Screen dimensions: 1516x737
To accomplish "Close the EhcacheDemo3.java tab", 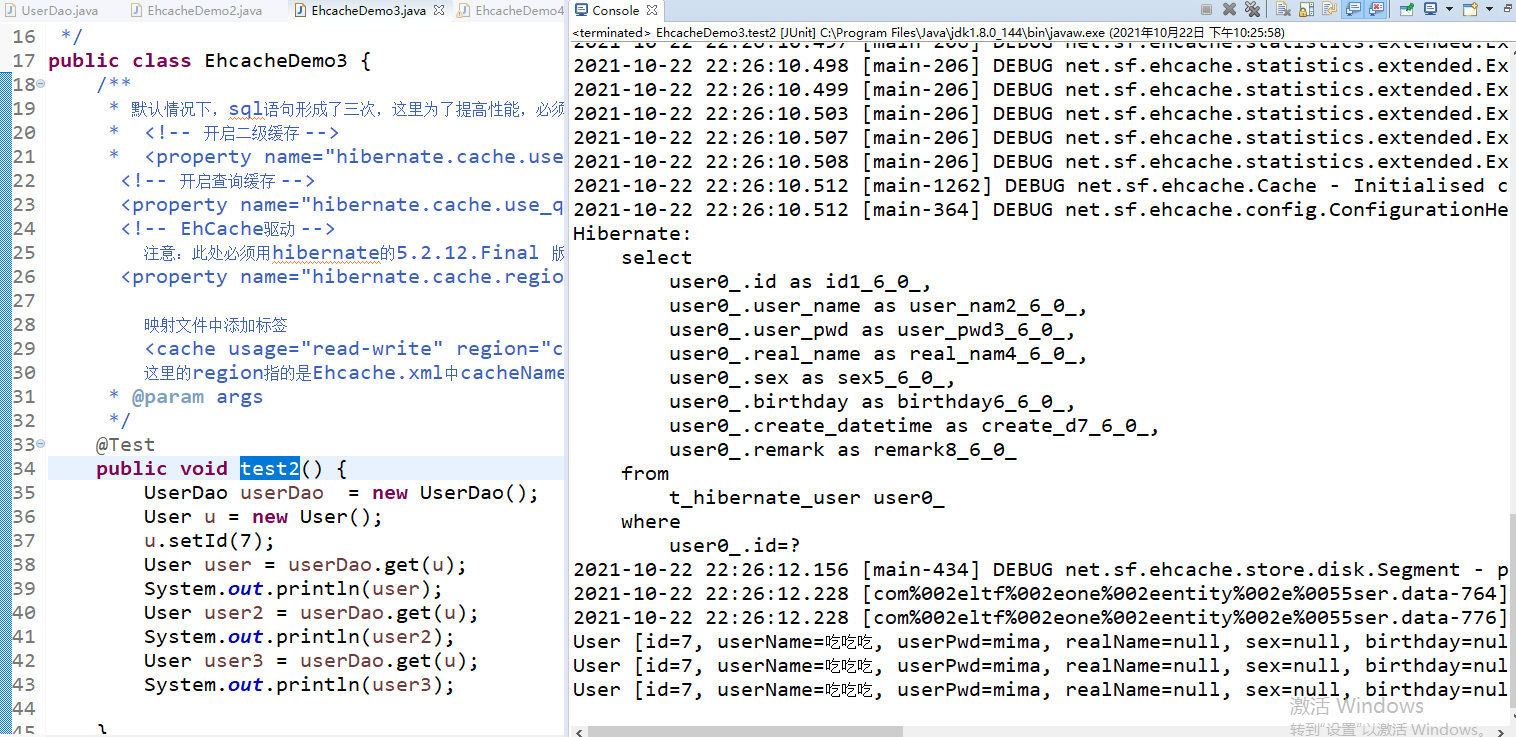I will [439, 10].
